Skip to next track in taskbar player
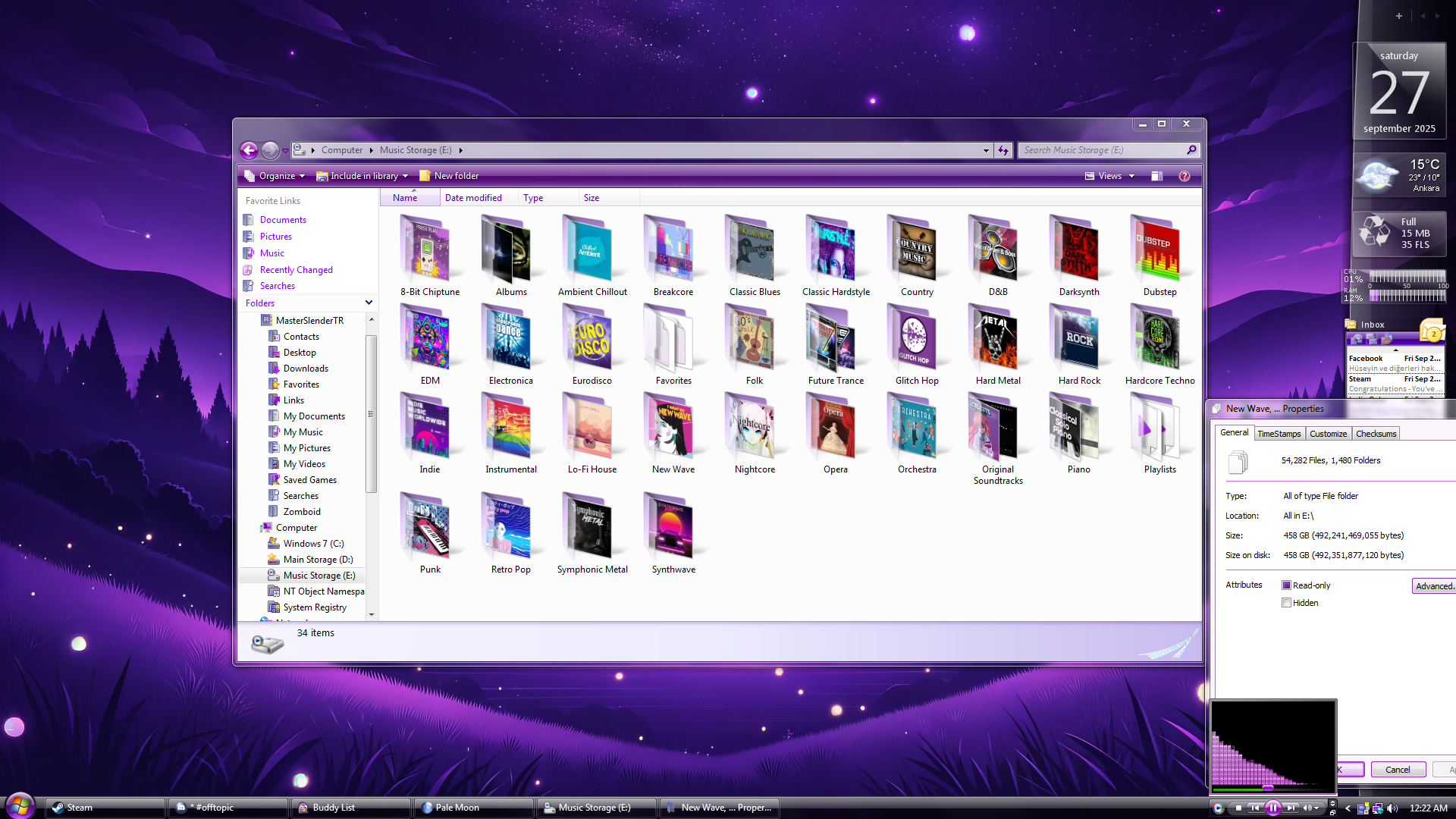The height and width of the screenshot is (819, 1456). [1291, 808]
